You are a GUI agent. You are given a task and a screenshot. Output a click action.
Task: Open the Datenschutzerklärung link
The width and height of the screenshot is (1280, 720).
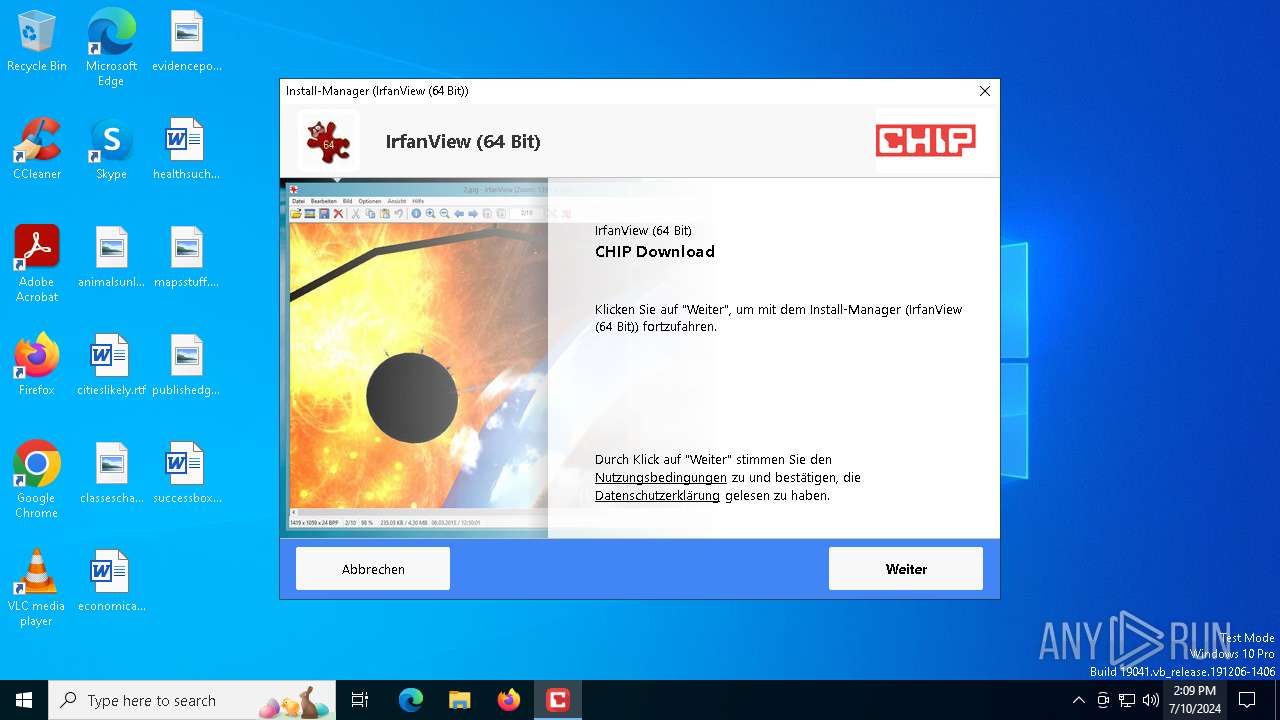[x=657, y=496]
